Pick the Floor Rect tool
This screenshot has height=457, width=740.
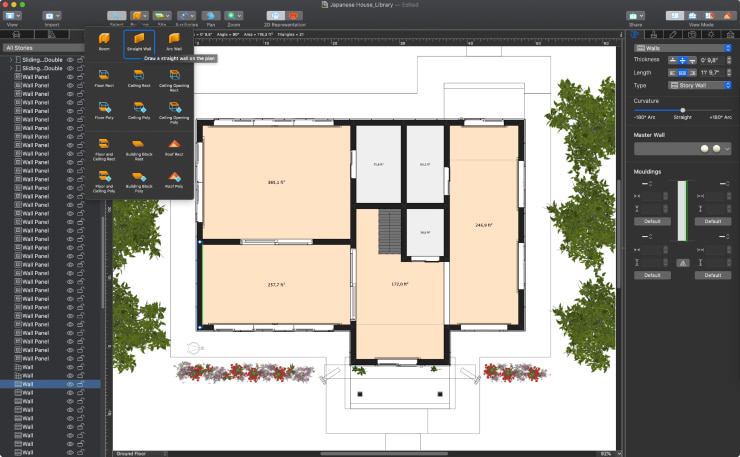(x=104, y=76)
